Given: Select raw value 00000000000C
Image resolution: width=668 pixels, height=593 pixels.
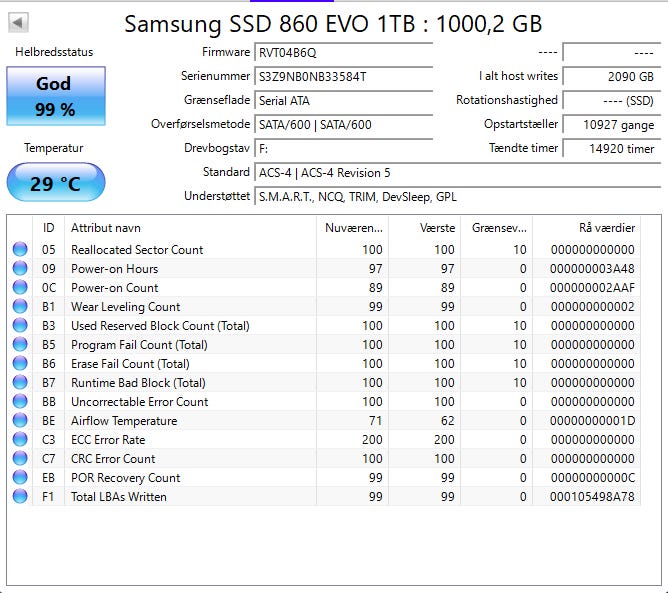Looking at the screenshot, I should pos(592,478).
